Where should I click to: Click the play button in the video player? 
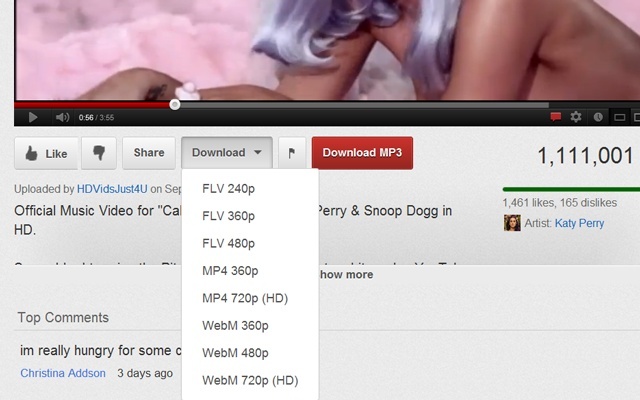coord(33,118)
